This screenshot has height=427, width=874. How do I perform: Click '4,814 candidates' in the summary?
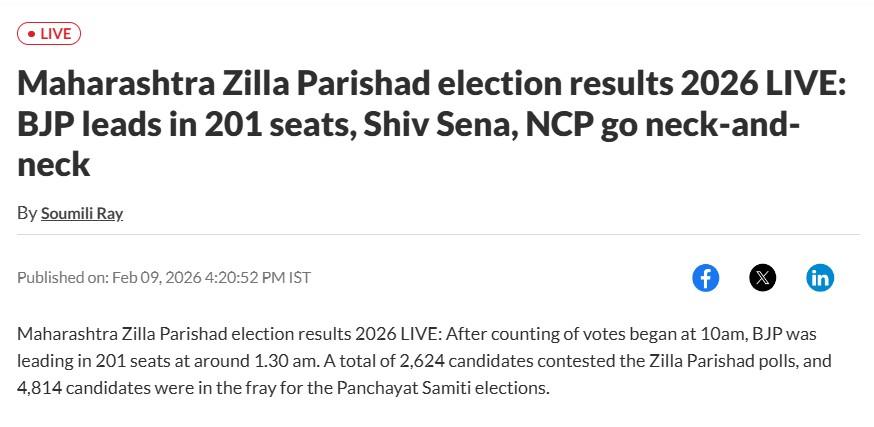[x=80, y=387]
